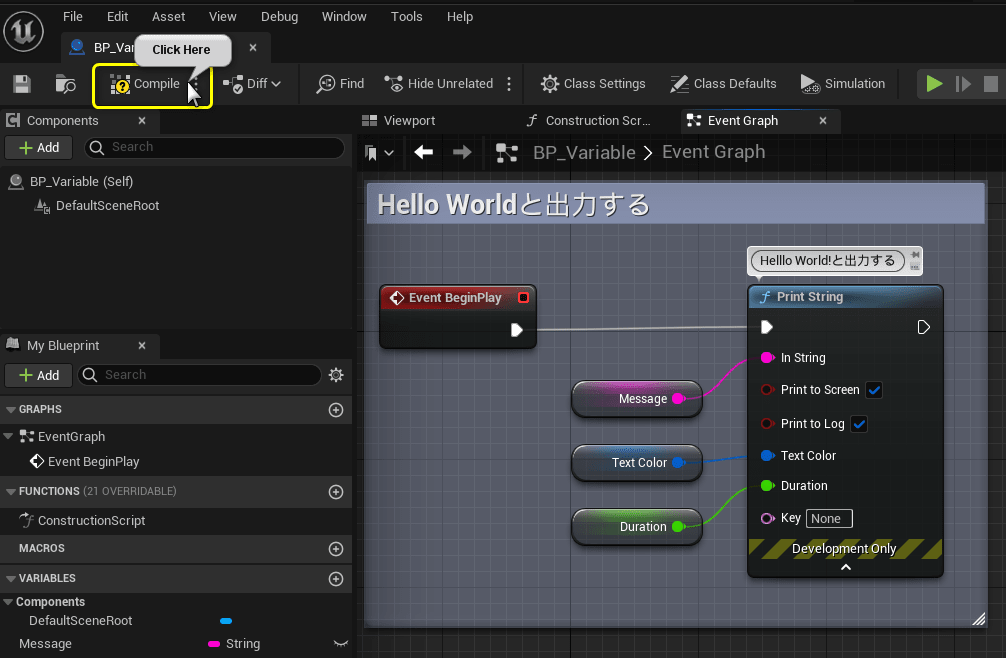Click the My Blueprint search field

pos(200,375)
